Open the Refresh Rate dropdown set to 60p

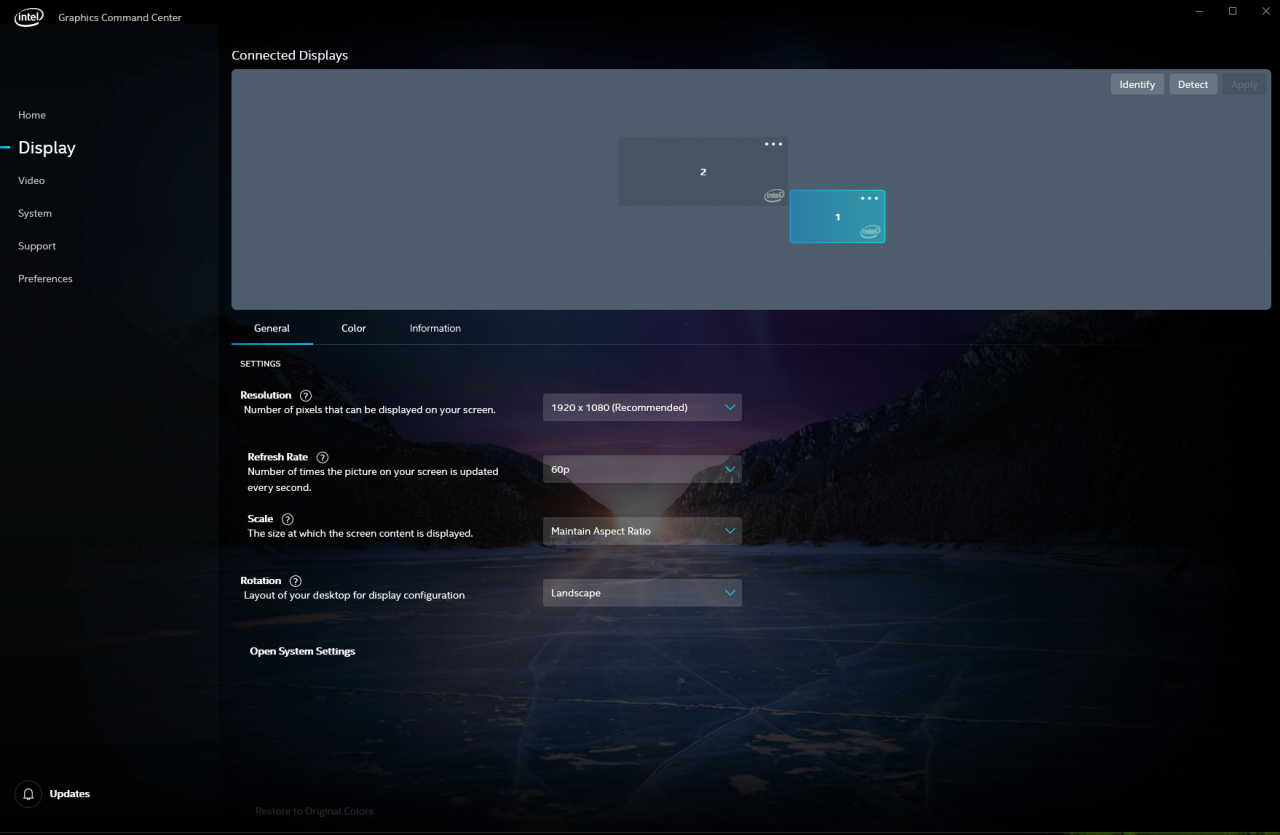642,469
